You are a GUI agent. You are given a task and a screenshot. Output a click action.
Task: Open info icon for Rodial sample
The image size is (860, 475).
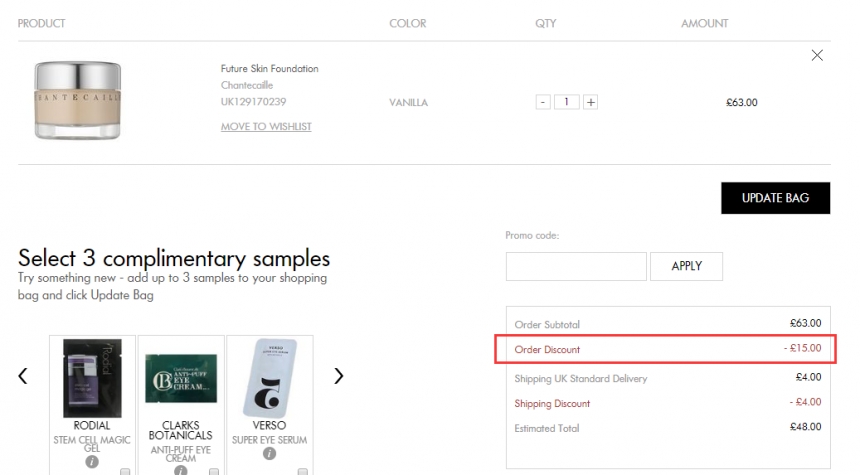point(92,461)
